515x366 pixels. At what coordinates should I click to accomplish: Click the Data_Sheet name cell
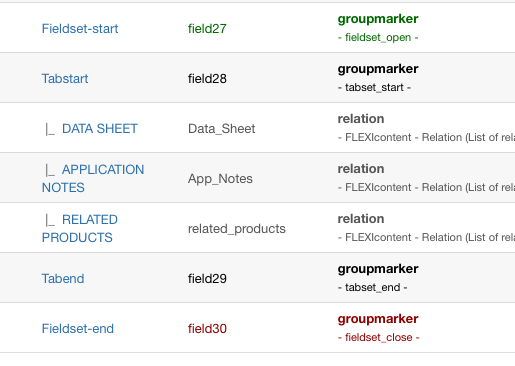point(221,129)
